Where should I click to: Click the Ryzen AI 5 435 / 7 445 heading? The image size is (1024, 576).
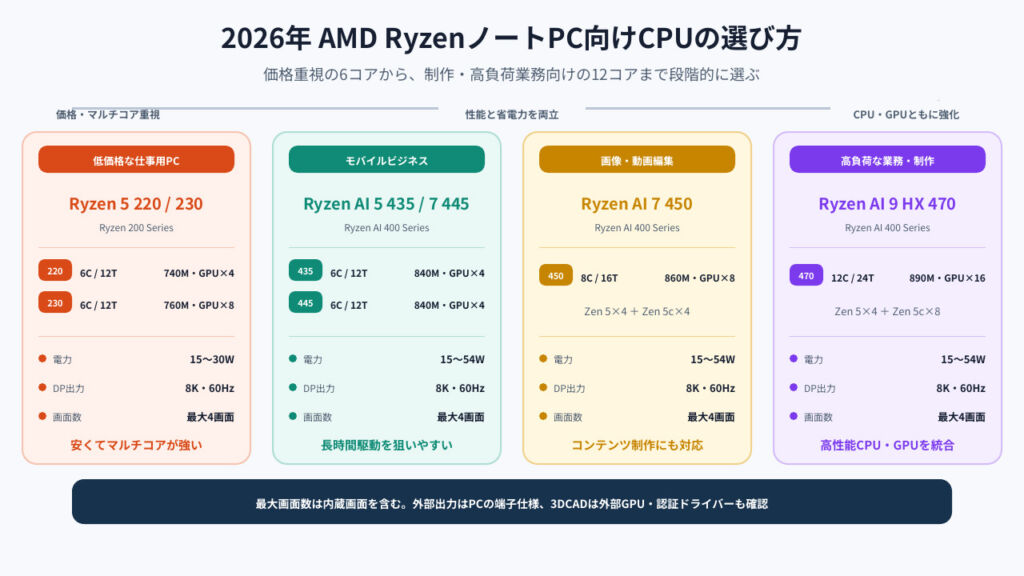click(387, 204)
